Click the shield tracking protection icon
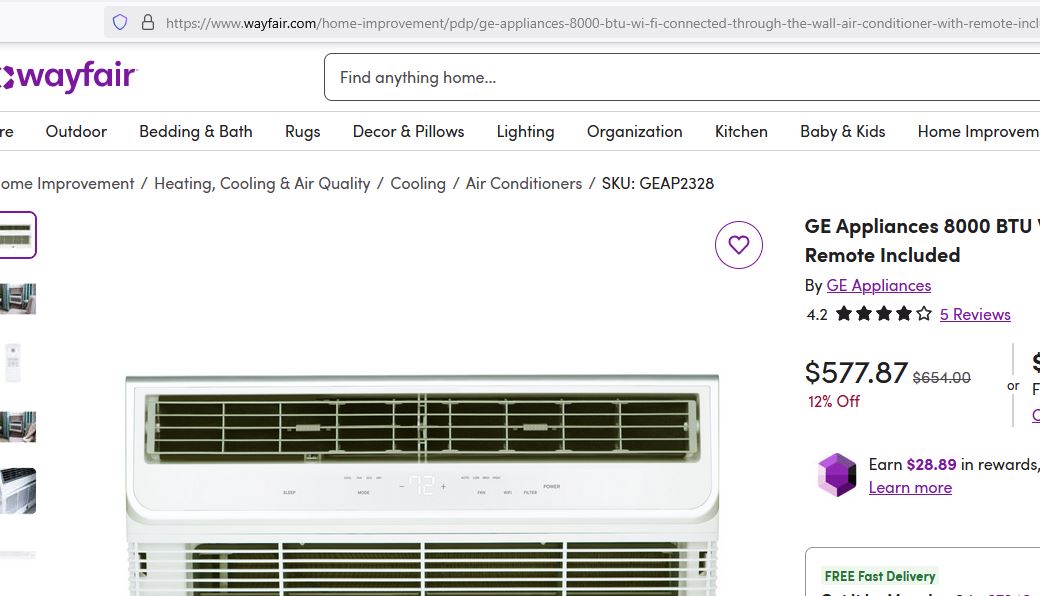 click(120, 23)
